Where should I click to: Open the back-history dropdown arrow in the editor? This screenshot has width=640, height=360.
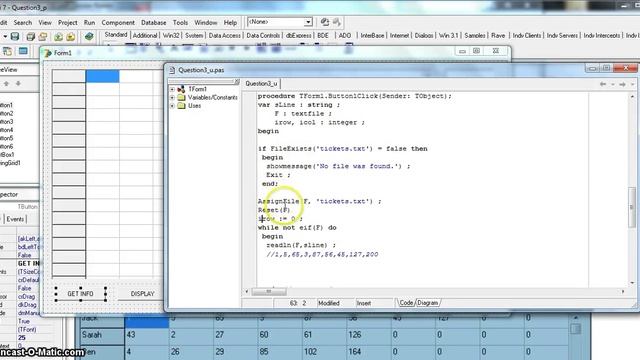pyautogui.click(x=613, y=84)
